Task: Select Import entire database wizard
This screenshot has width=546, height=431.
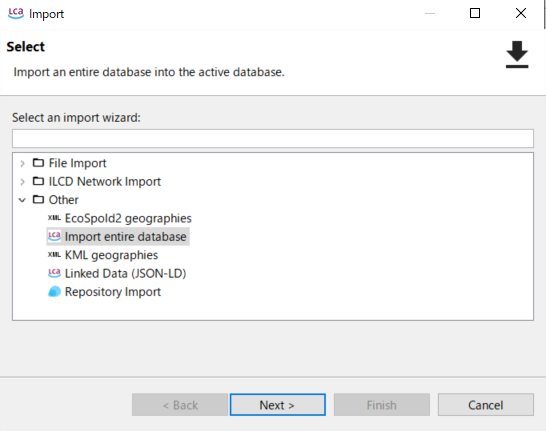Action: 125,237
